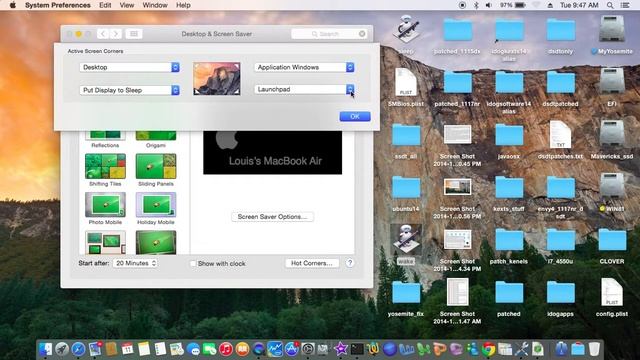
Task: Go forward with the toolbar forward arrow
Action: (x=116, y=34)
